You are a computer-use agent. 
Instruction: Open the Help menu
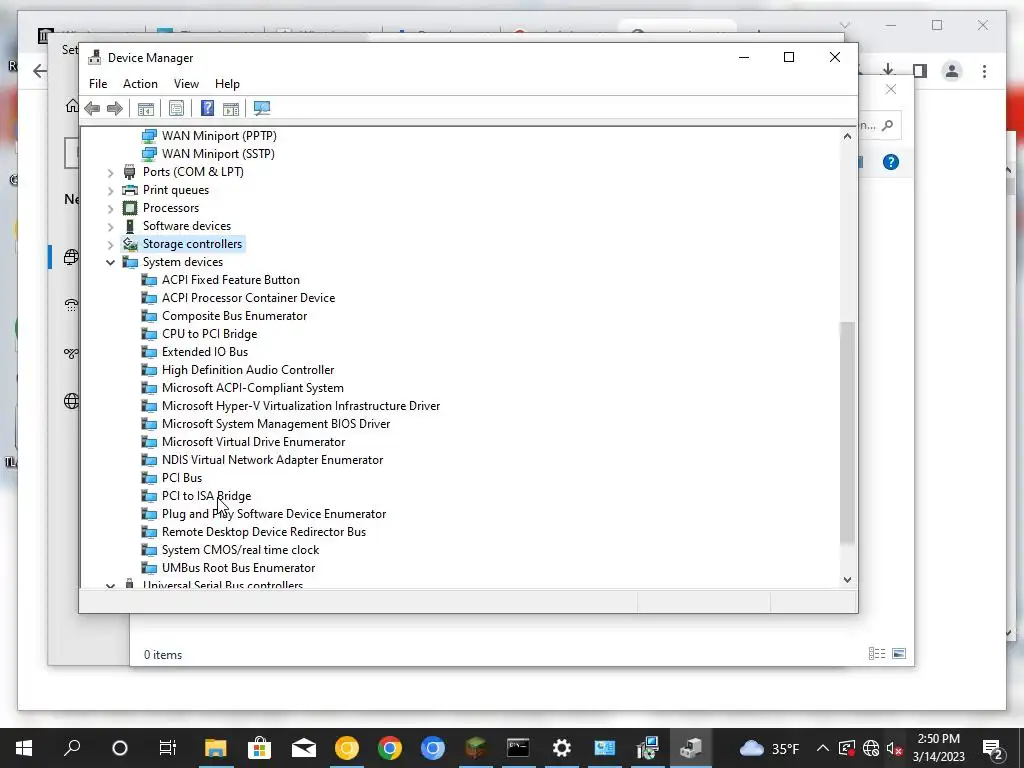227,84
